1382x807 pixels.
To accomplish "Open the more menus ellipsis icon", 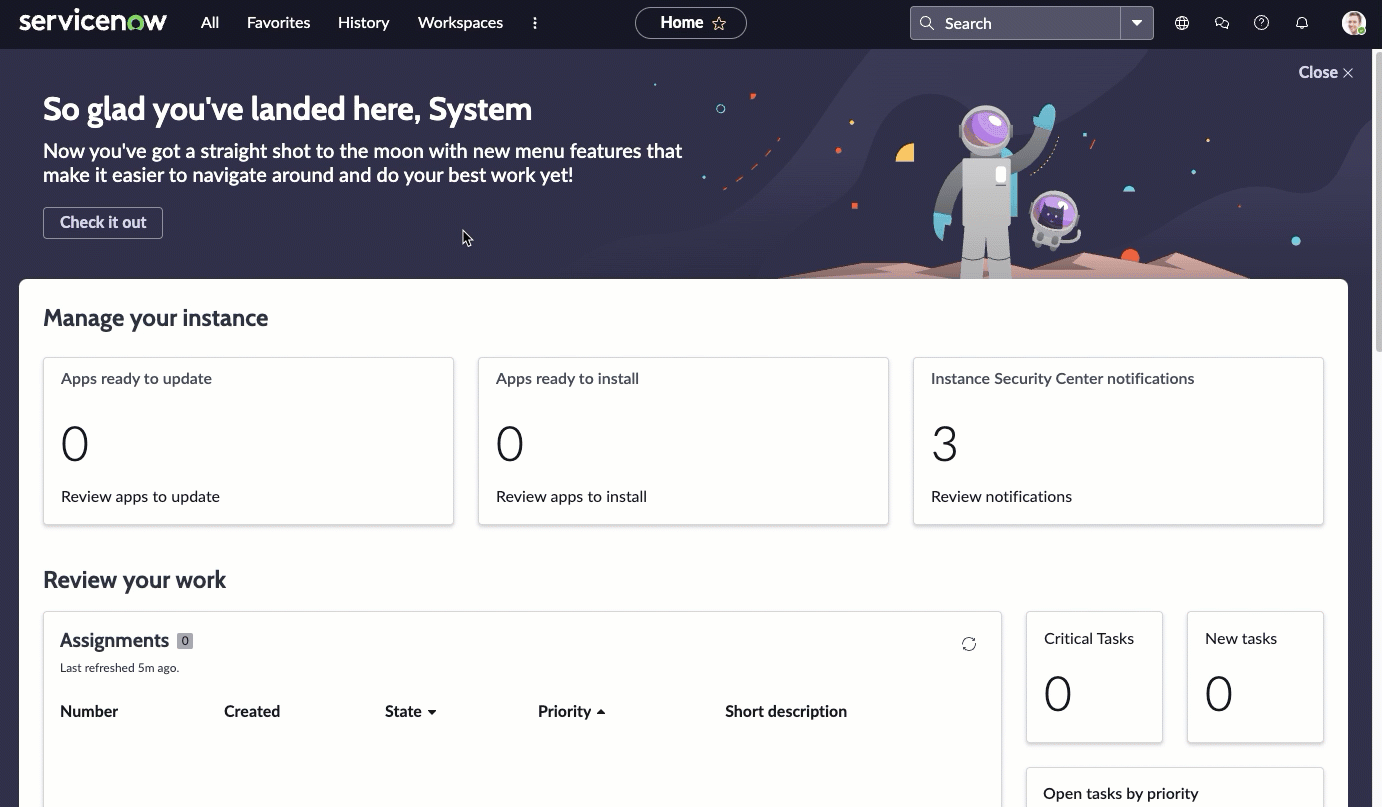I will (535, 22).
